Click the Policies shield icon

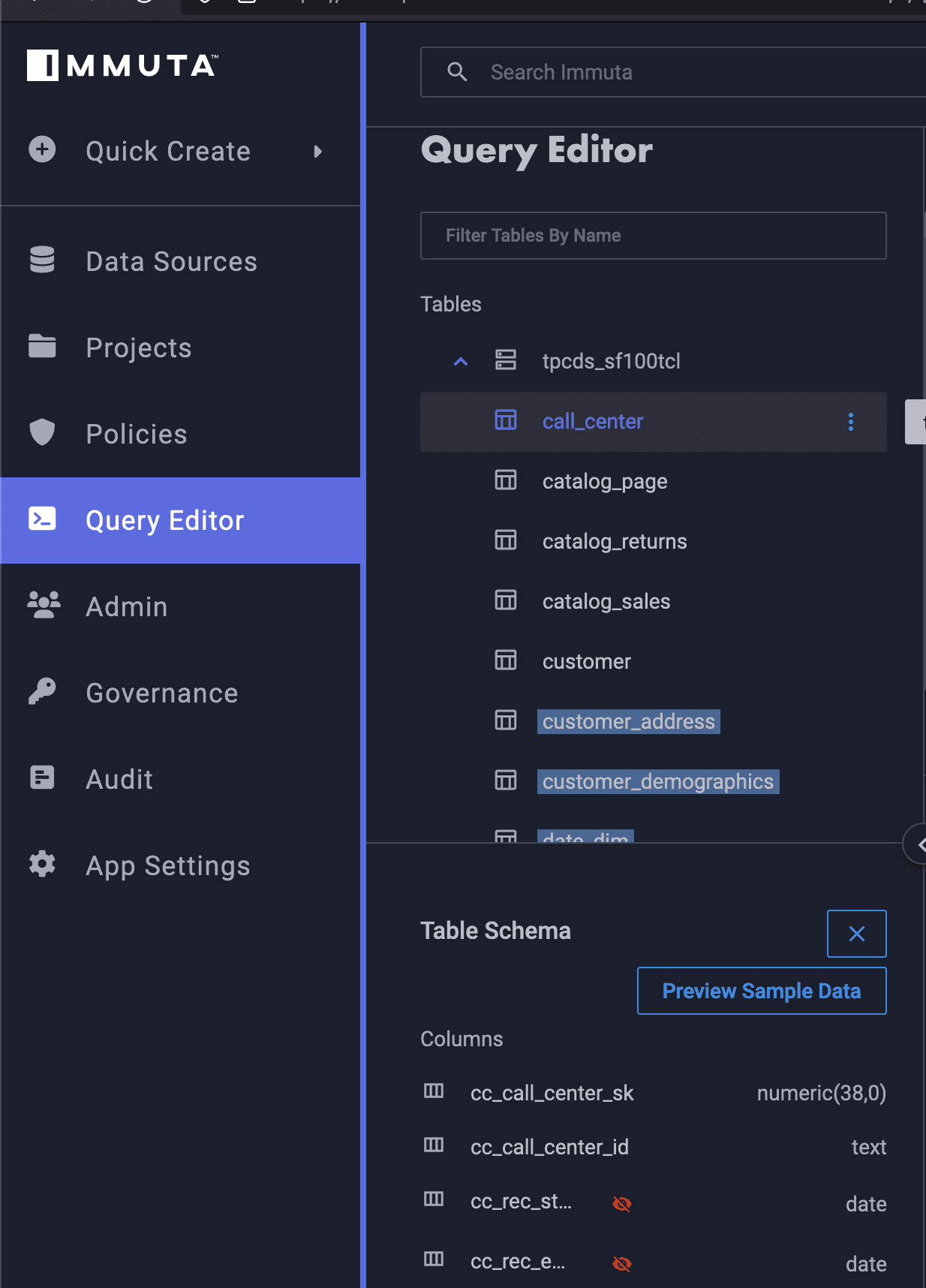42,432
